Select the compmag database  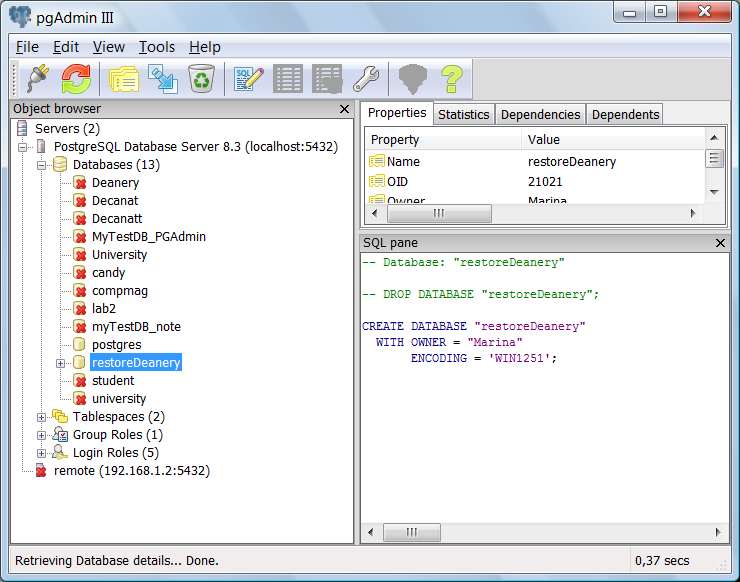[x=119, y=291]
